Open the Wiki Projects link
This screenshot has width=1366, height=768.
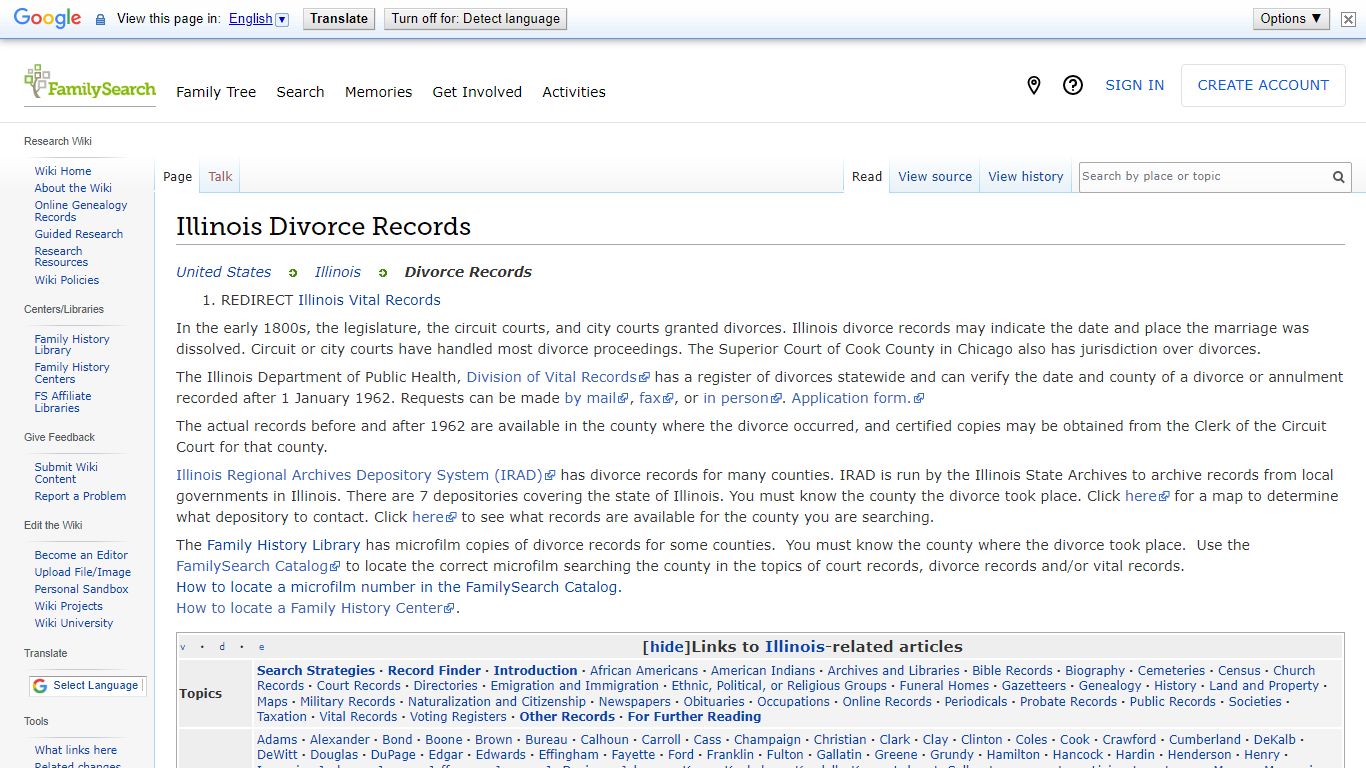click(69, 606)
